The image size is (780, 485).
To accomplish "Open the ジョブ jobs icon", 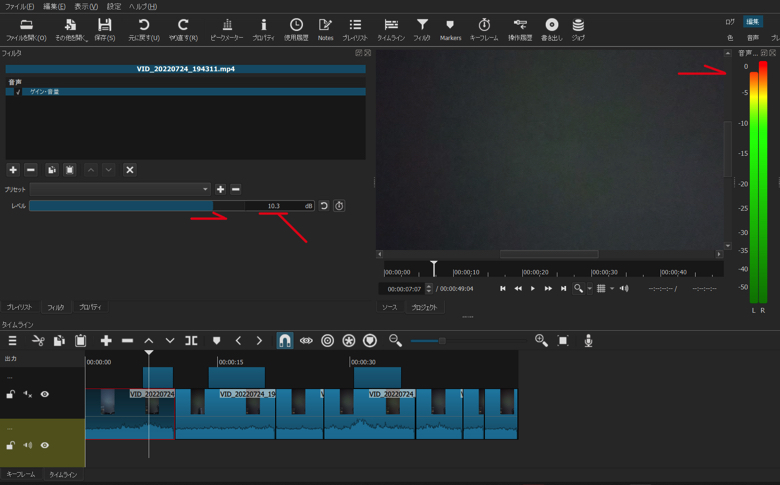I will [x=578, y=29].
